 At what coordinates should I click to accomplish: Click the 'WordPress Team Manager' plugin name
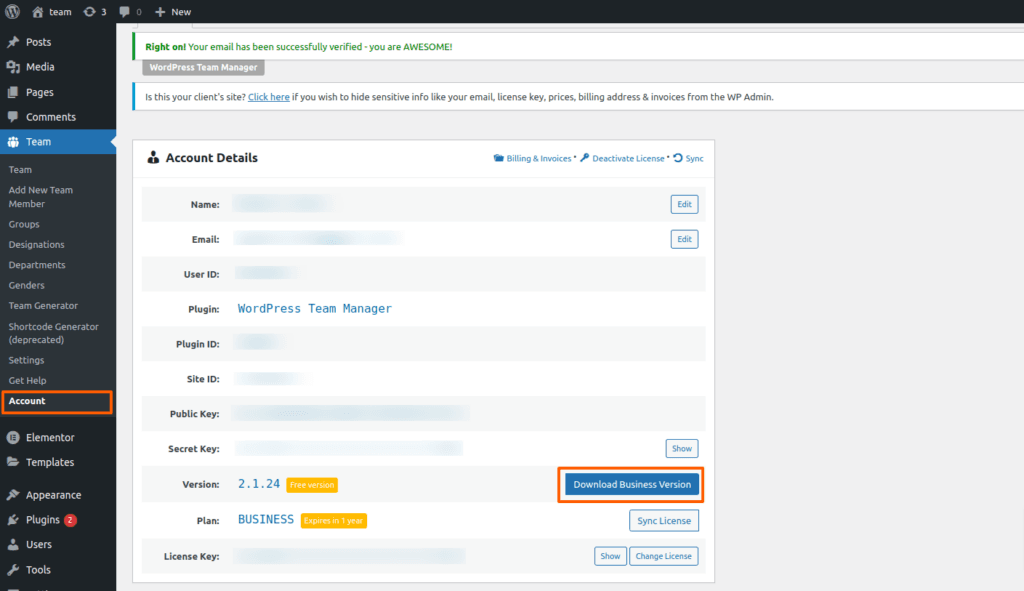tap(315, 309)
